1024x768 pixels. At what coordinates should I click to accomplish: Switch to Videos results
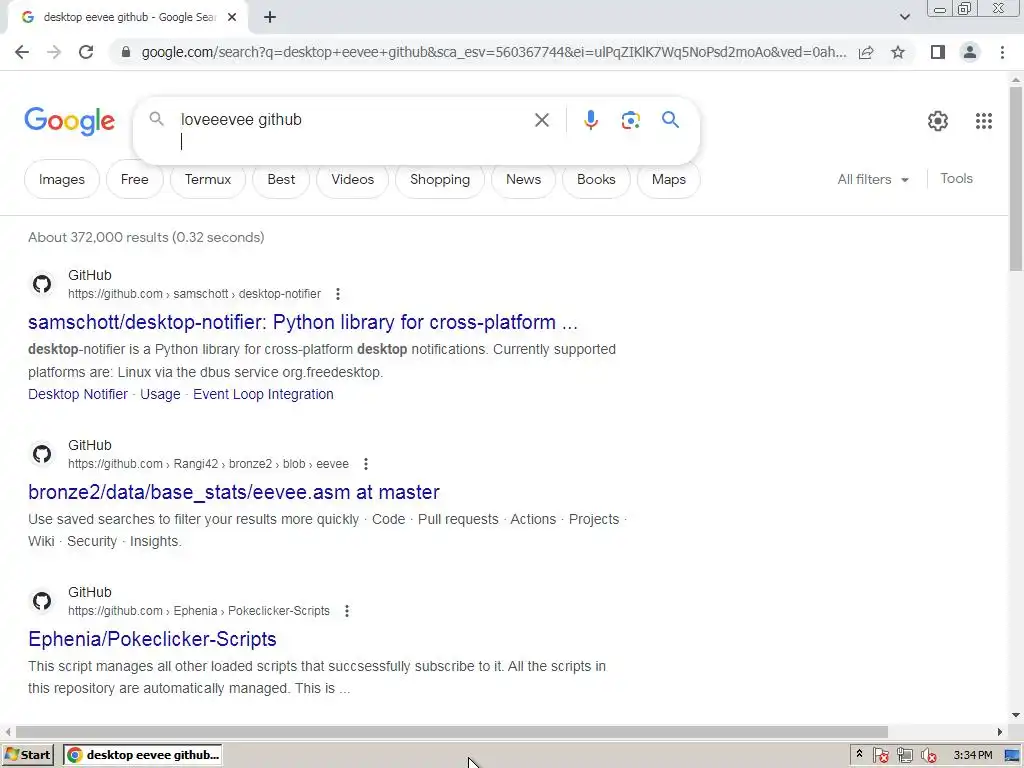pyautogui.click(x=352, y=179)
